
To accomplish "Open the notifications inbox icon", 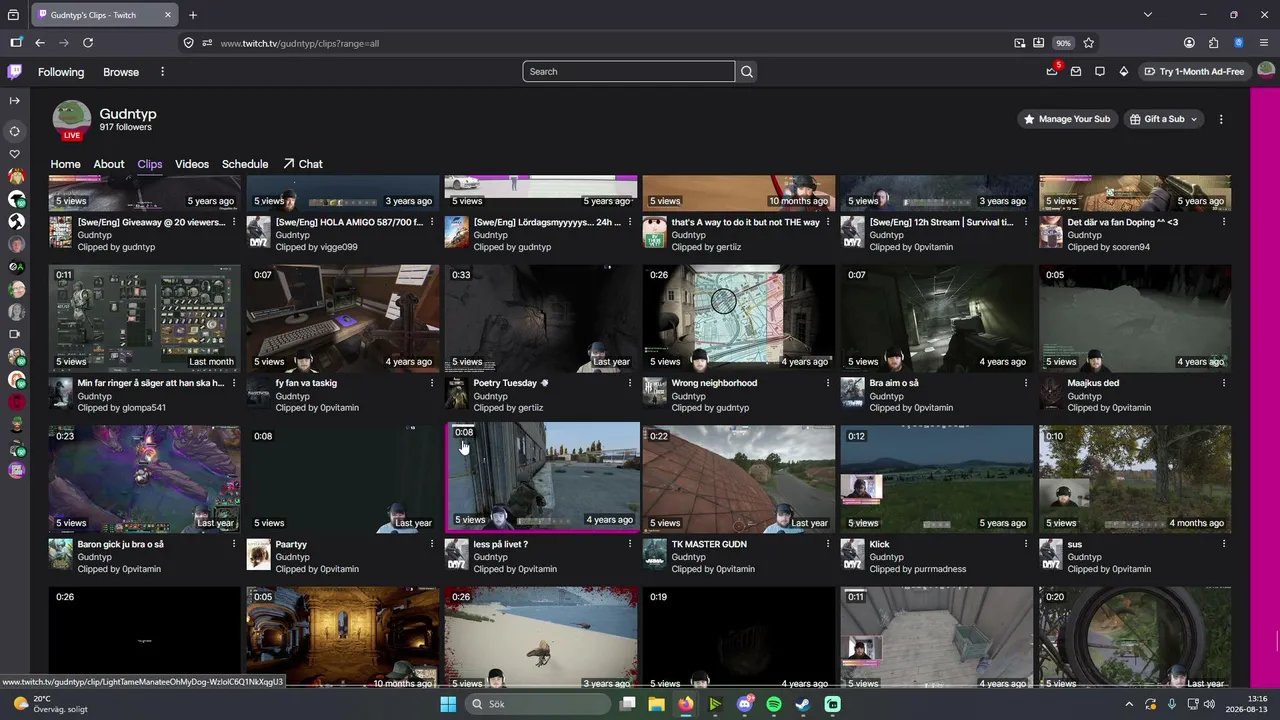I will coord(1076,72).
